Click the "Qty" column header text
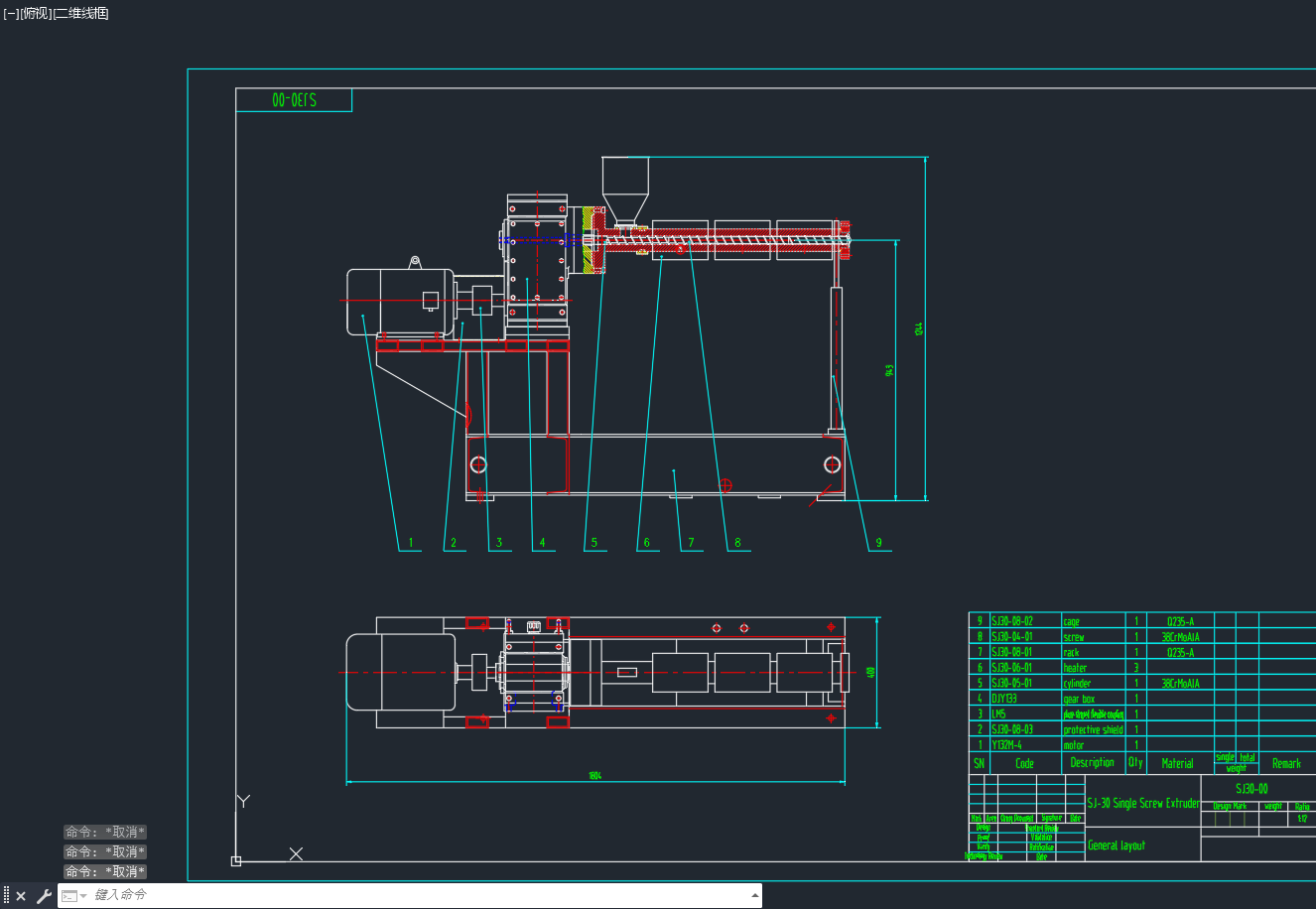This screenshot has width=1316, height=909. [x=1136, y=762]
